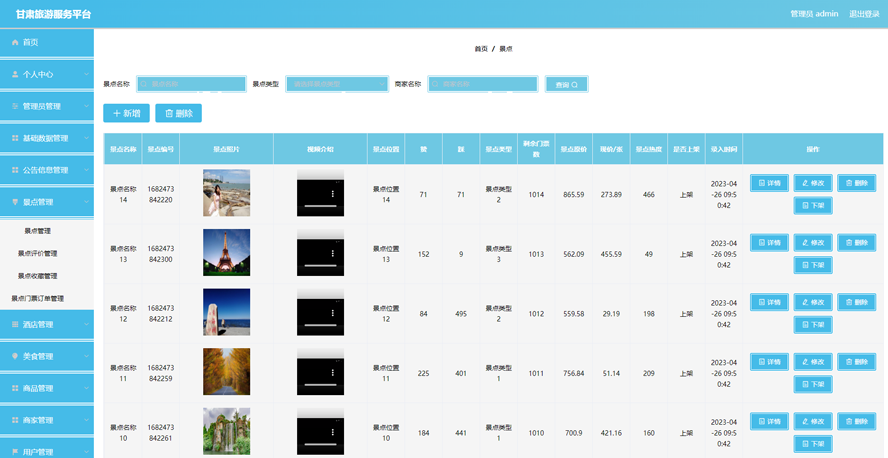Click the video menu dots for 景点名称14

pyautogui.click(x=333, y=194)
